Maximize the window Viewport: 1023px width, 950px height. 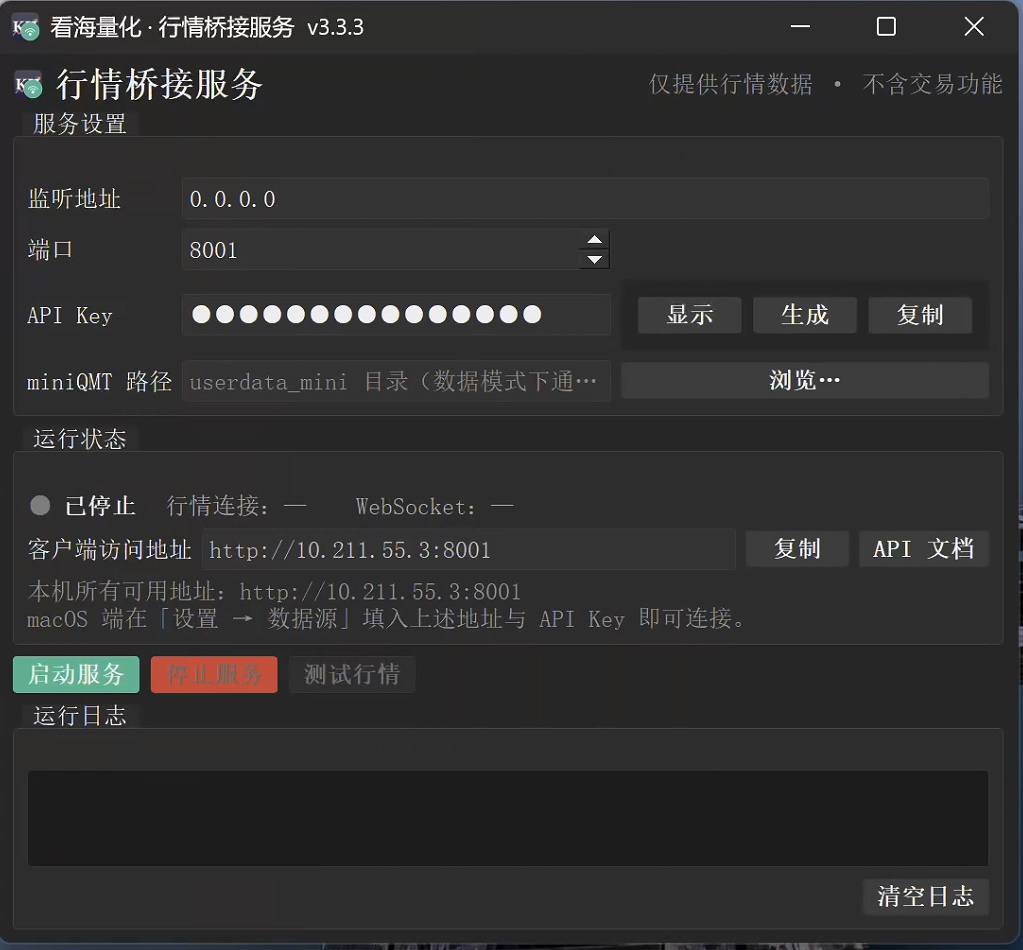[886, 27]
